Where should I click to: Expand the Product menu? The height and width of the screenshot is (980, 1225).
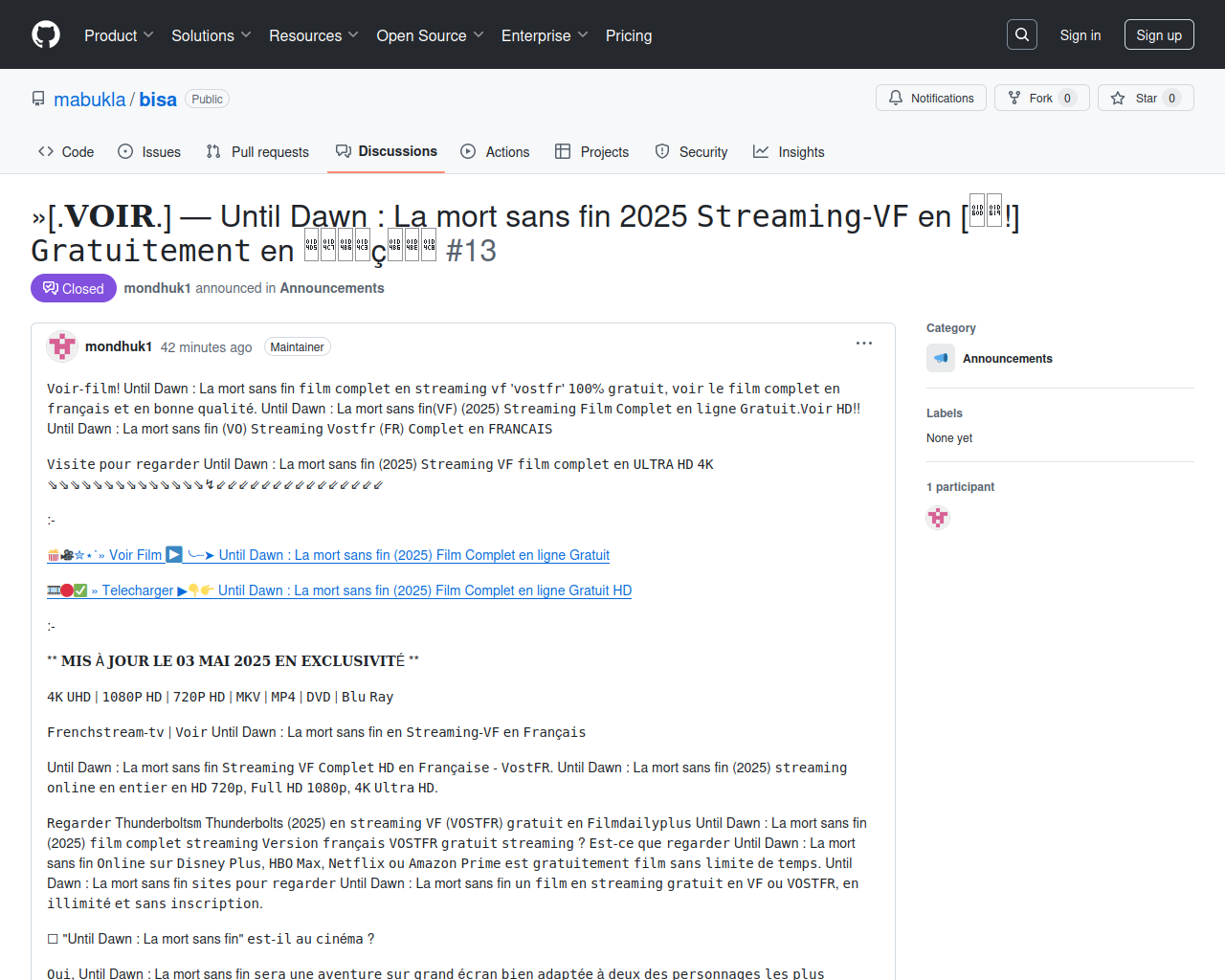(x=119, y=35)
